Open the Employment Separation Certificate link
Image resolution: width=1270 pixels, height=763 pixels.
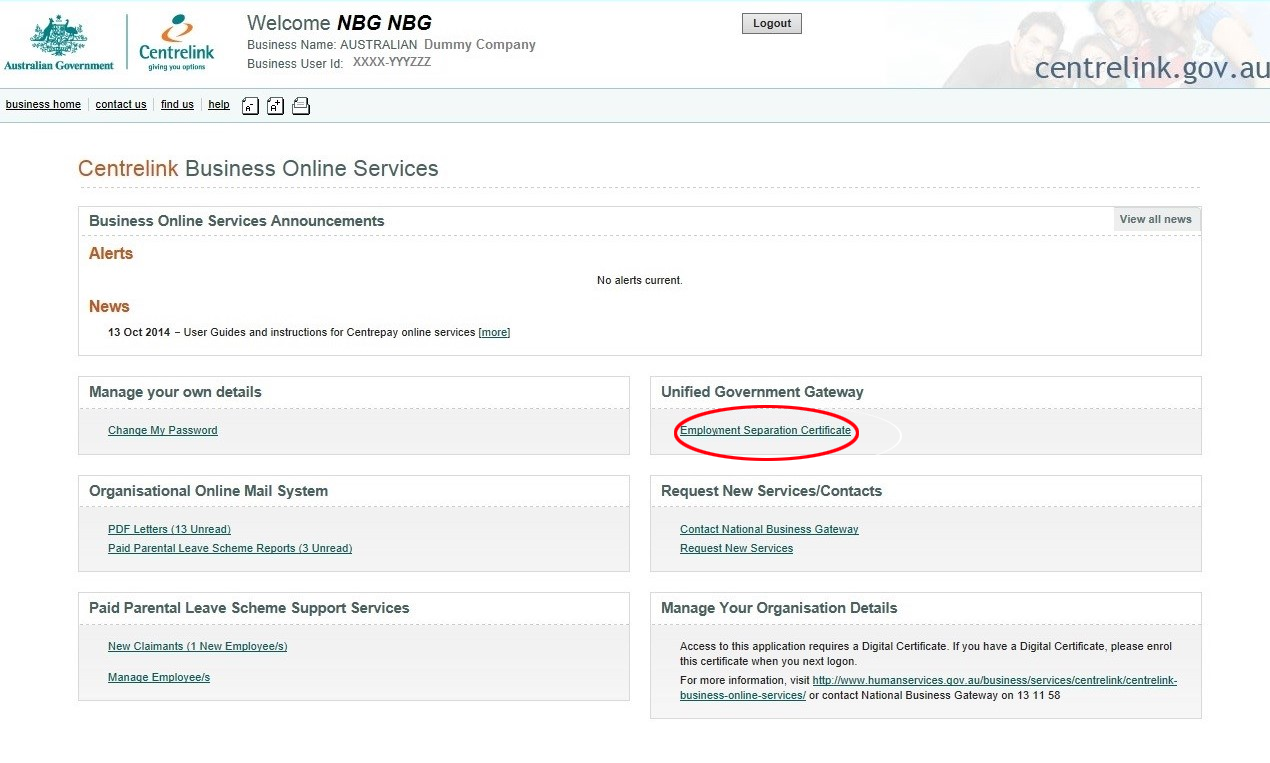(x=764, y=430)
